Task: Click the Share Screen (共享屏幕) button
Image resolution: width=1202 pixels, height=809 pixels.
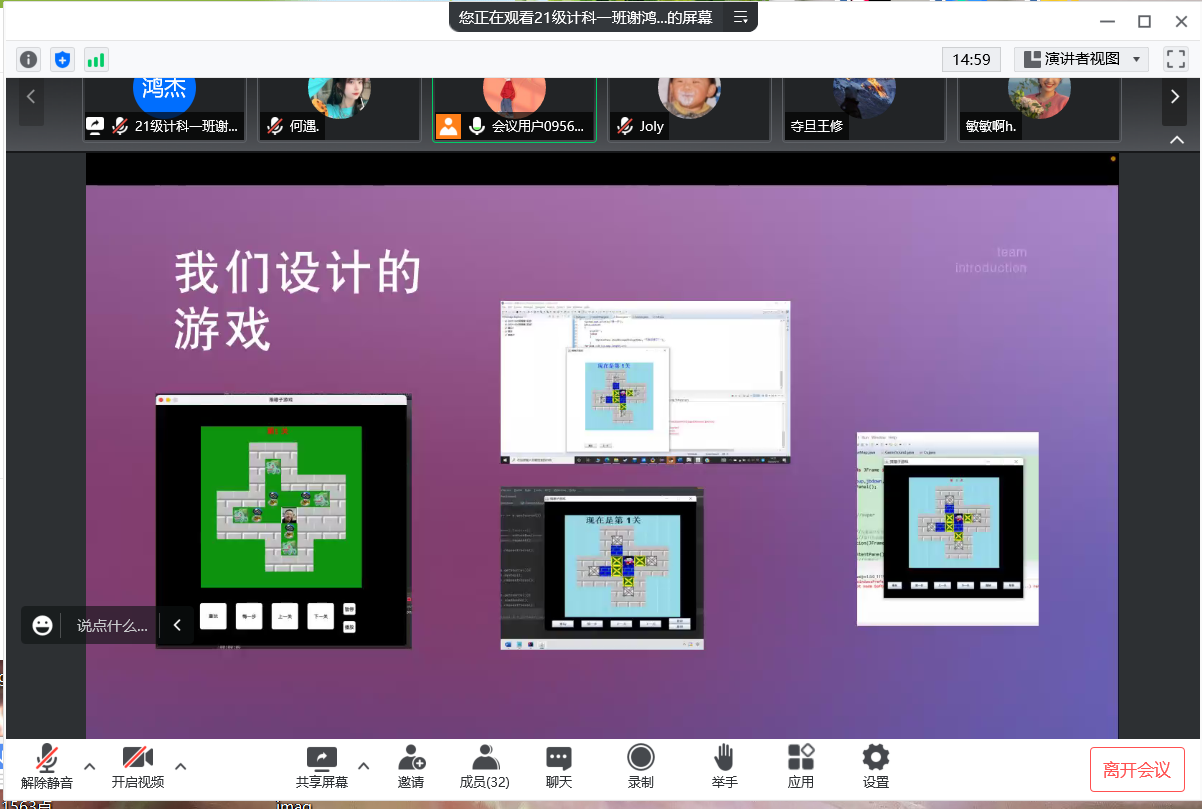Action: (x=322, y=766)
